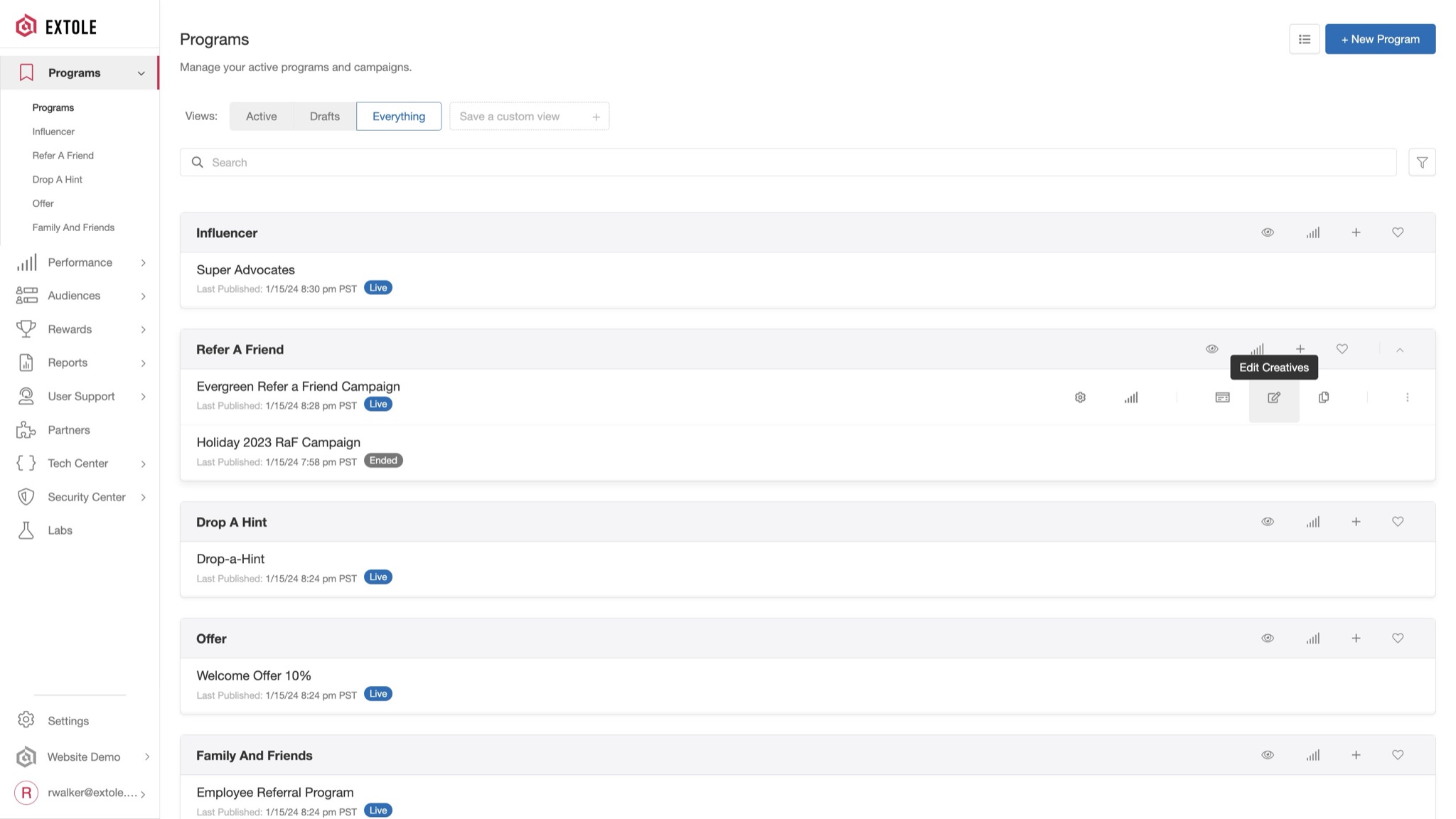Open Partners in the sidebar
1456x819 pixels.
coord(68,430)
